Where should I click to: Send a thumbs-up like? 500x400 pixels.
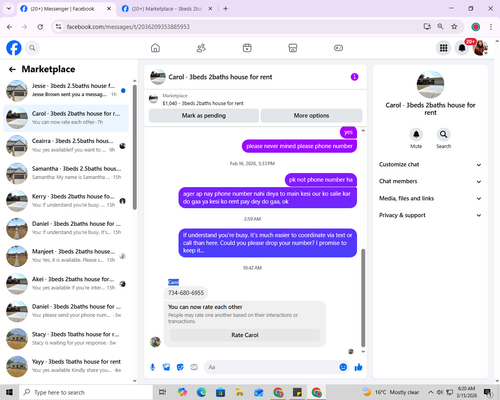(359, 367)
